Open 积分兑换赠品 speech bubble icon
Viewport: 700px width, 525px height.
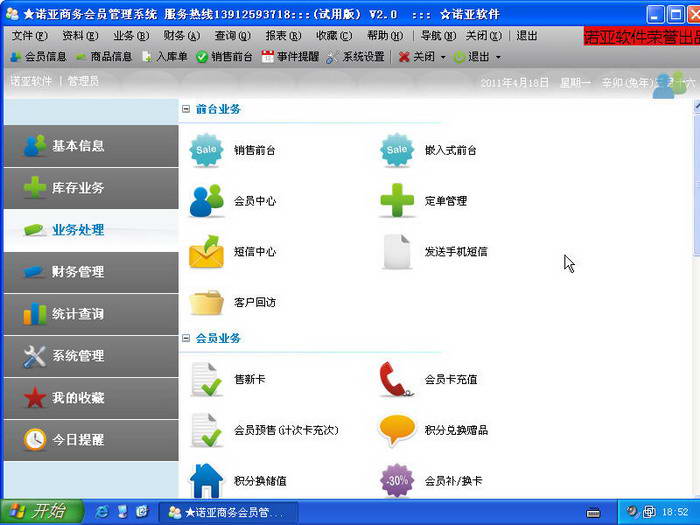[396, 430]
